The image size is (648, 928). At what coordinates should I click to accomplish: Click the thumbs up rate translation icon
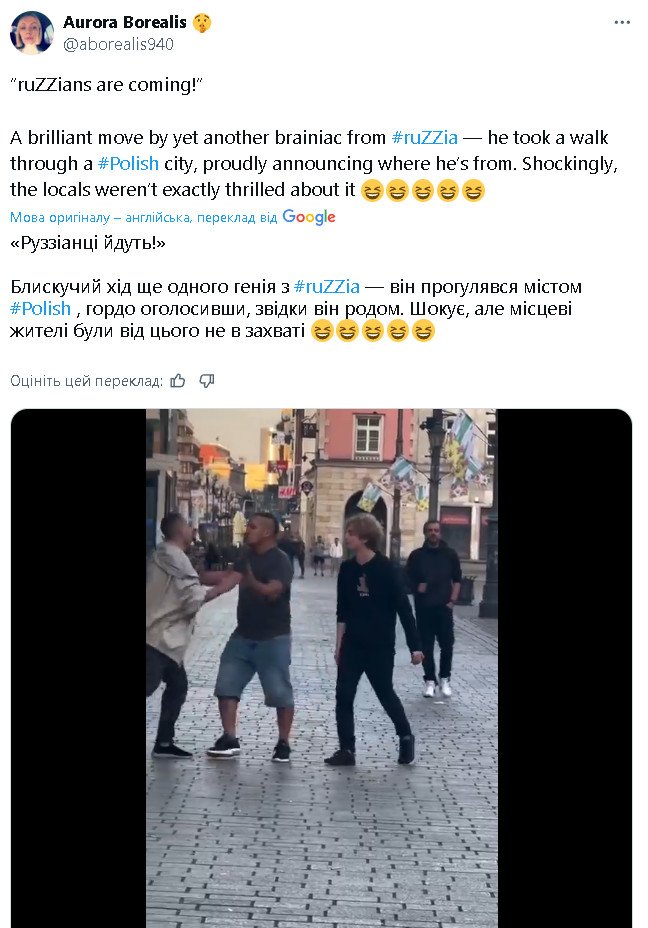tap(178, 381)
